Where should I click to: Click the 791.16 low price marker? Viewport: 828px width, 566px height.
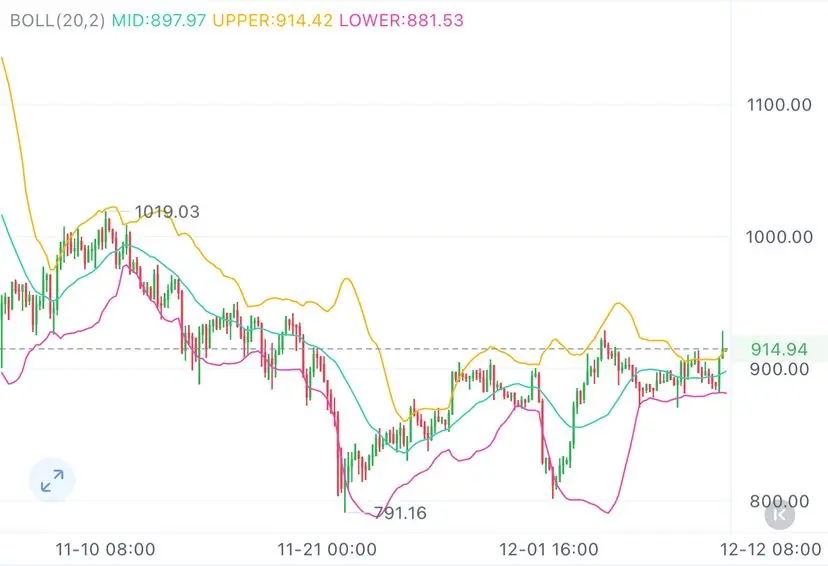point(400,513)
